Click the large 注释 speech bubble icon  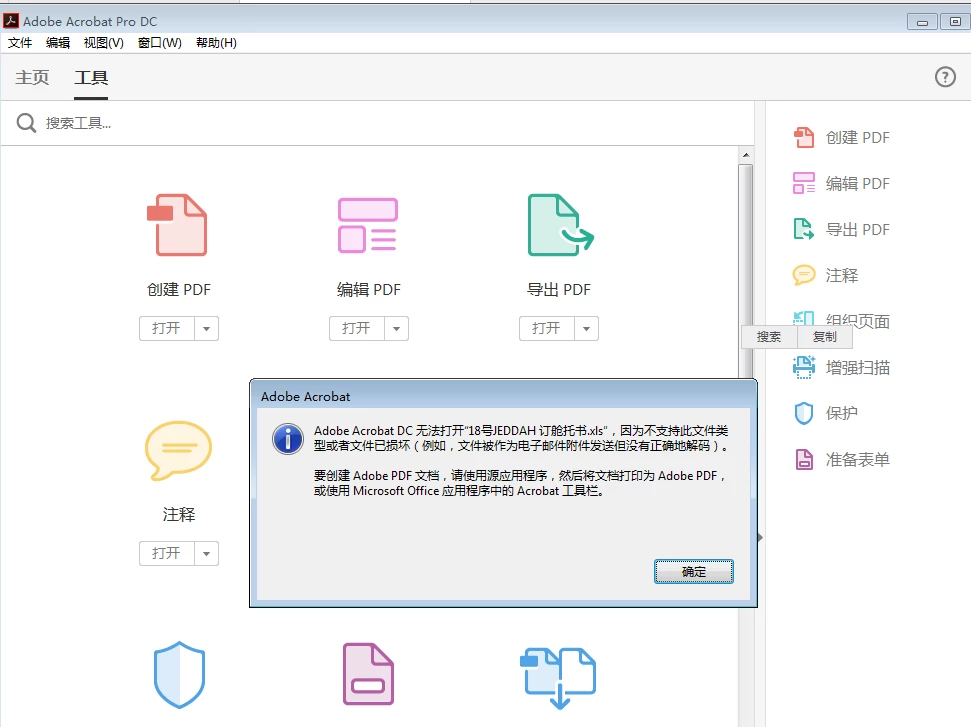pos(178,450)
